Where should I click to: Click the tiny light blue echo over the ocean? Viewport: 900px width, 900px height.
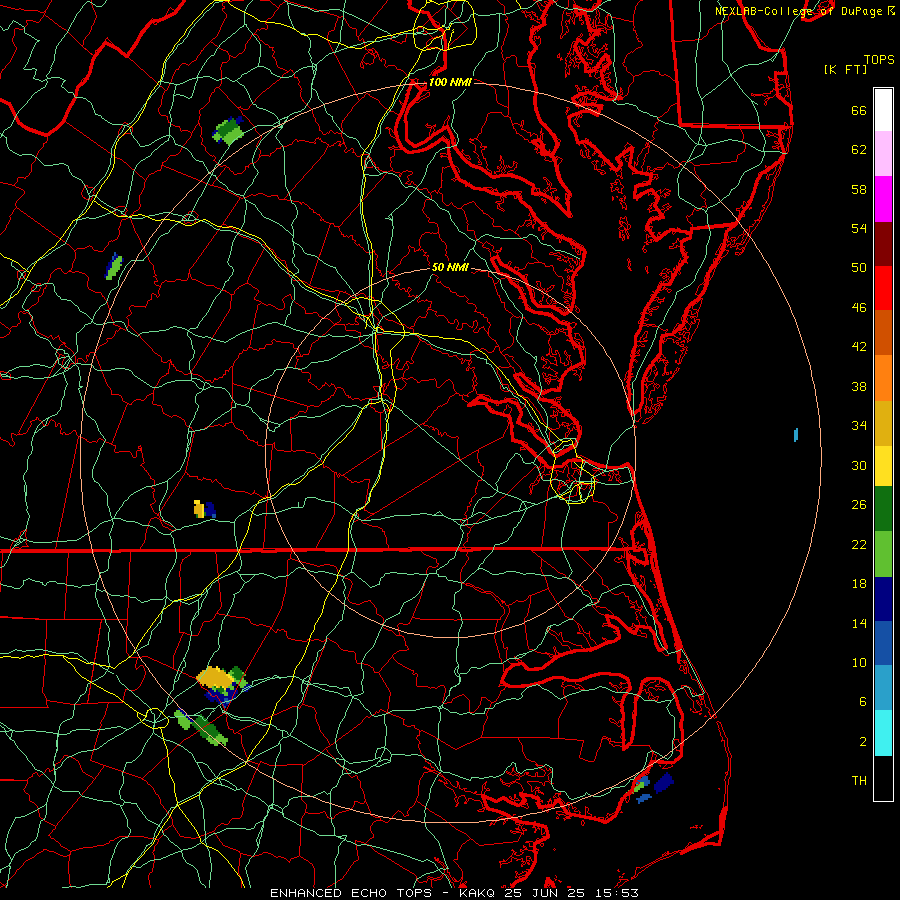[796, 435]
